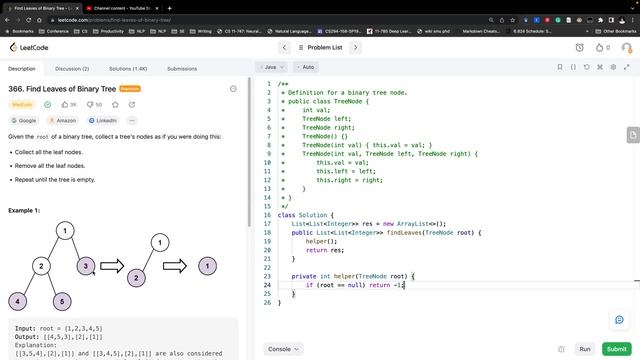Open the user profile avatar

coord(627,48)
